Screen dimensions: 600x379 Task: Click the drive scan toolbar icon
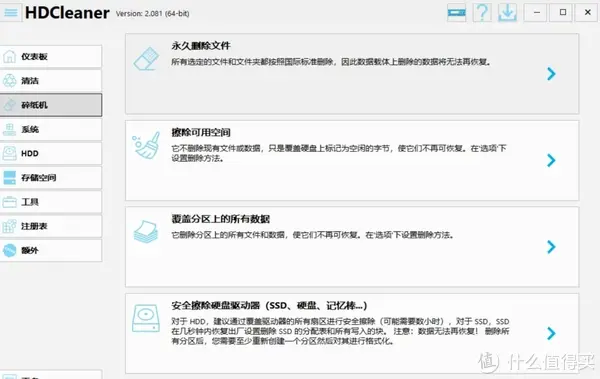tap(457, 13)
